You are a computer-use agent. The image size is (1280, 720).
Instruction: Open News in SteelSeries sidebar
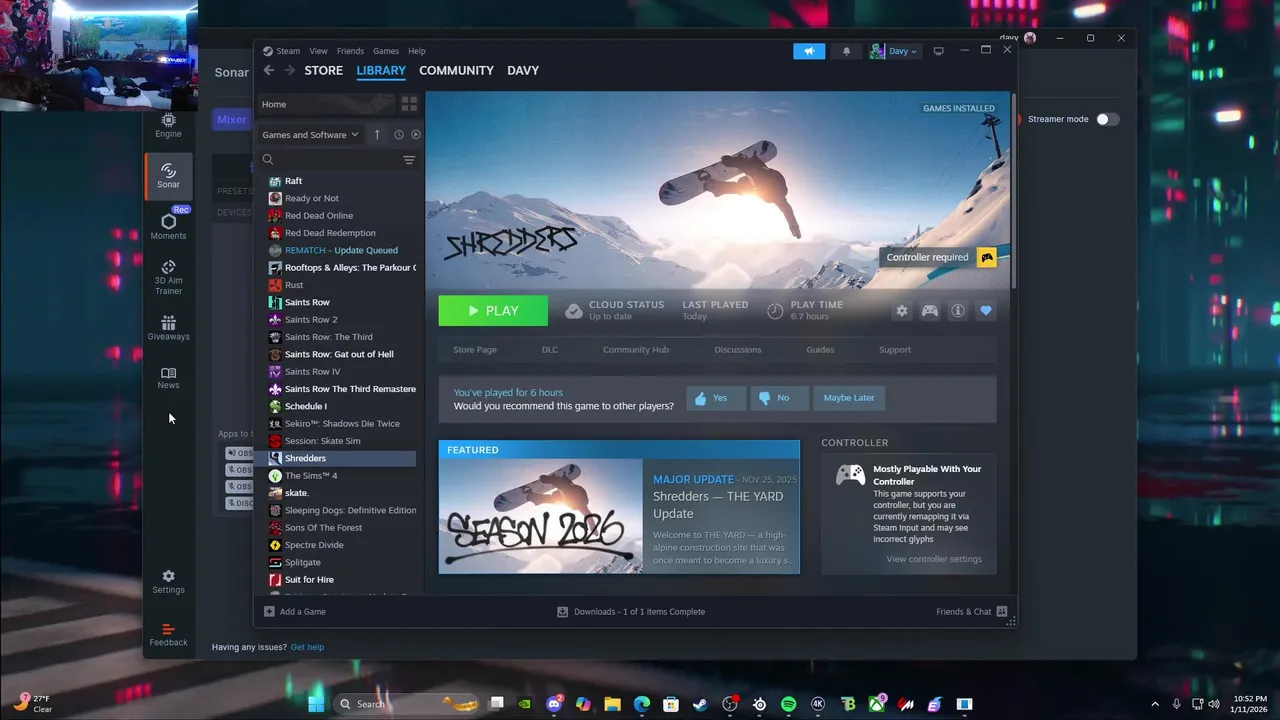click(x=168, y=377)
